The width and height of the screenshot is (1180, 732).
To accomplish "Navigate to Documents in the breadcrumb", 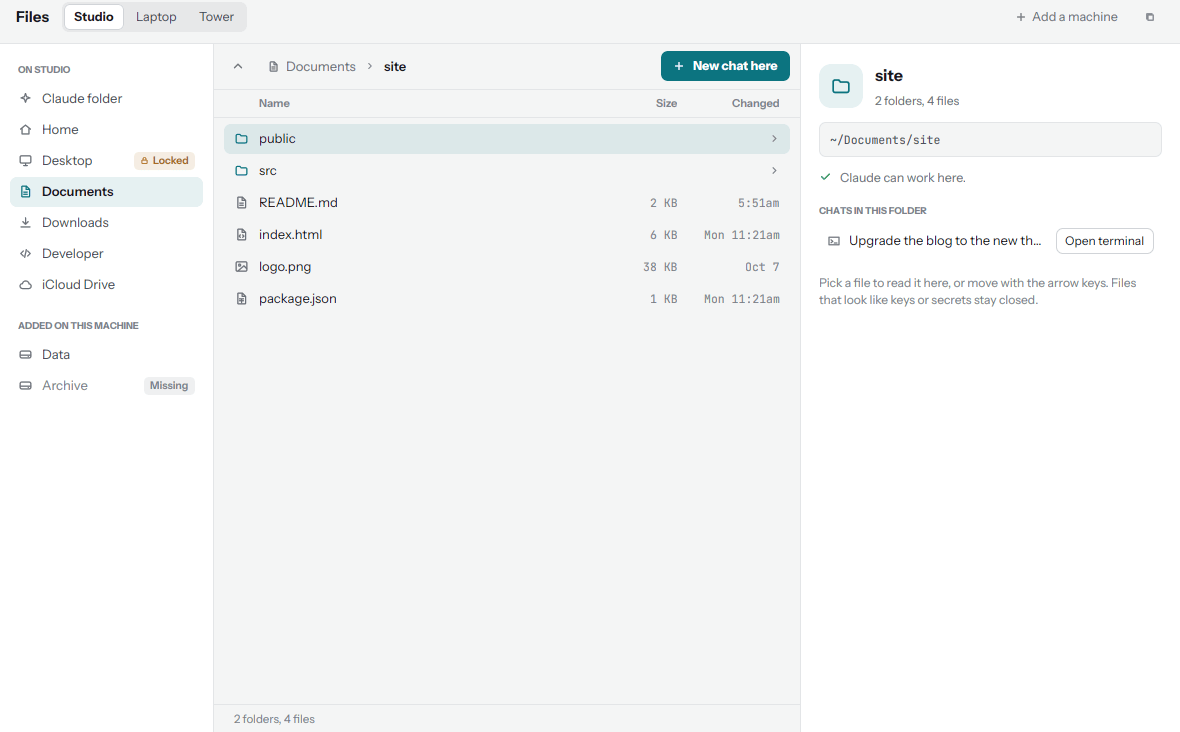I will click(x=321, y=66).
